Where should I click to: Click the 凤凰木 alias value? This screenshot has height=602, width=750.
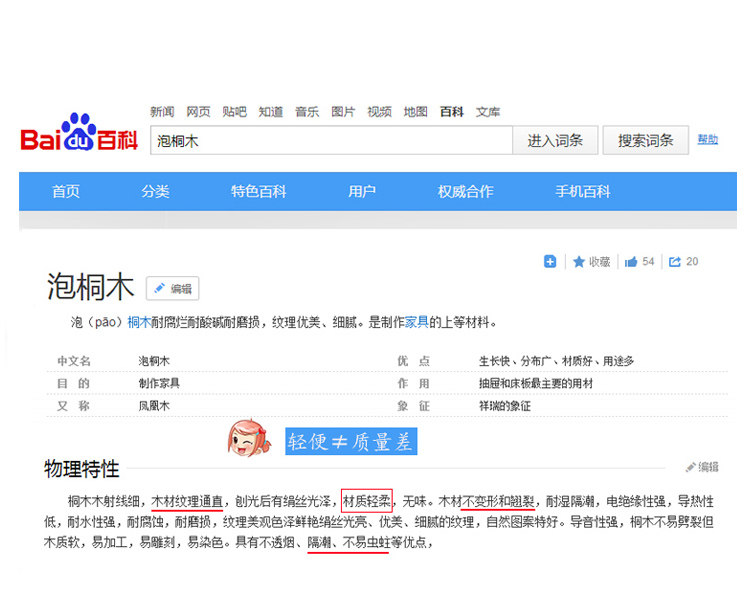click(x=154, y=406)
